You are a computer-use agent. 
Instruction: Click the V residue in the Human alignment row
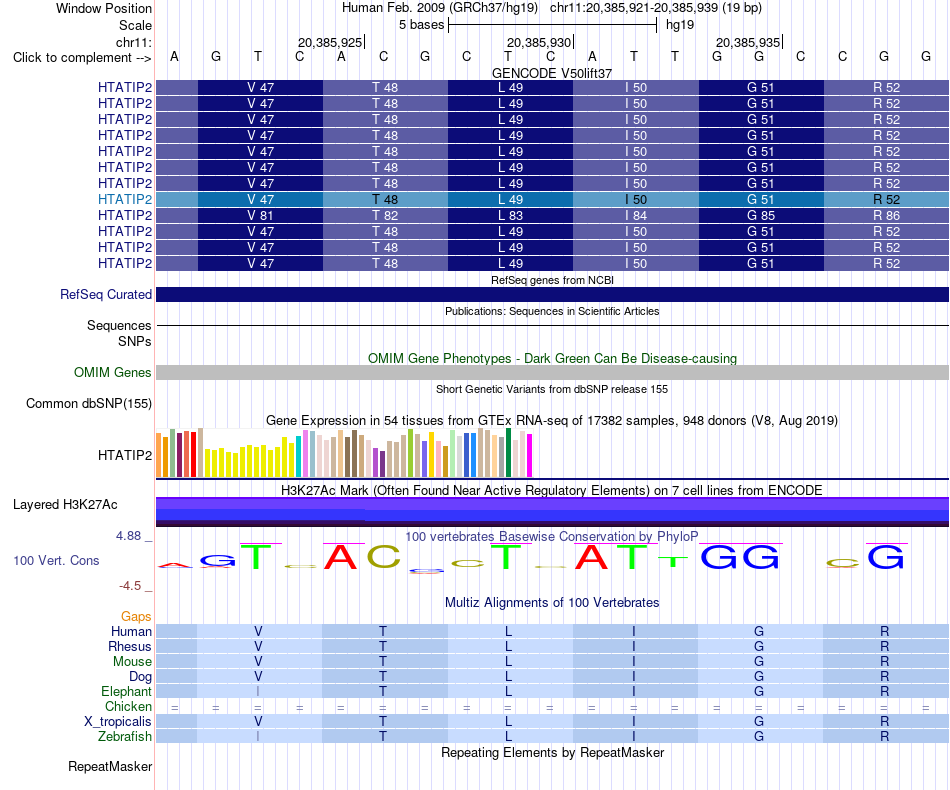point(258,631)
